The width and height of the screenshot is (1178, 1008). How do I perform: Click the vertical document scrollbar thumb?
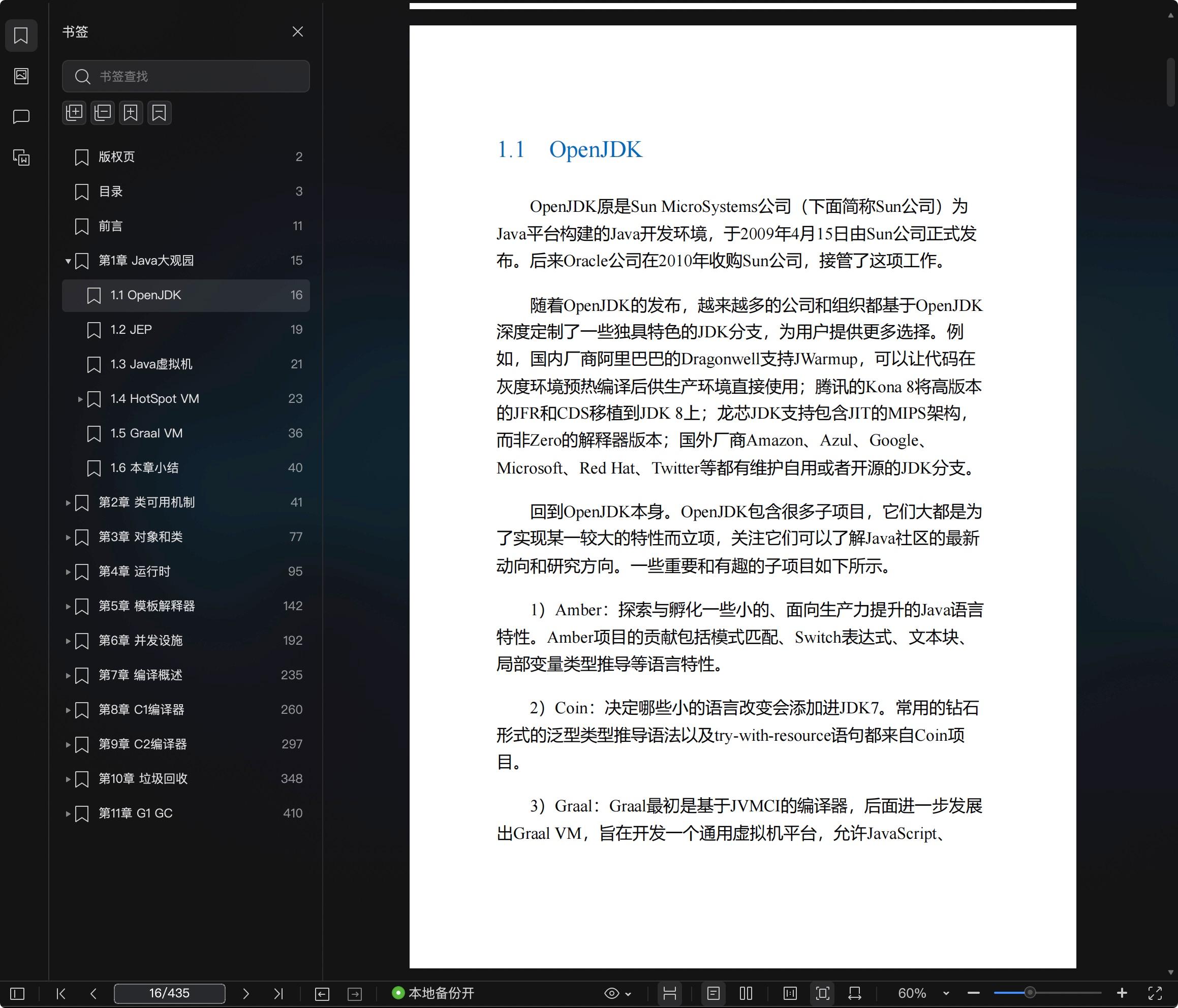[1170, 82]
